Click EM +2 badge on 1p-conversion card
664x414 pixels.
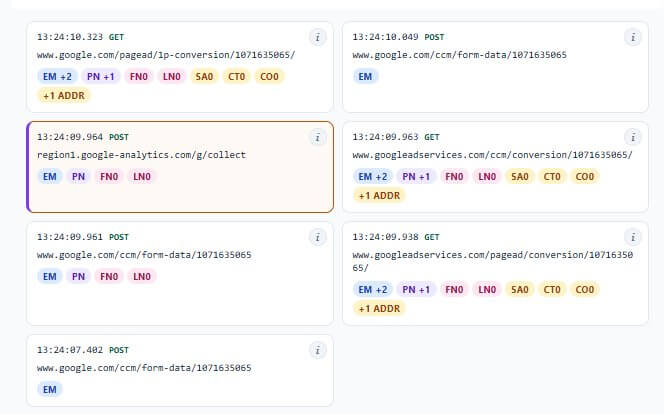pyautogui.click(x=57, y=77)
